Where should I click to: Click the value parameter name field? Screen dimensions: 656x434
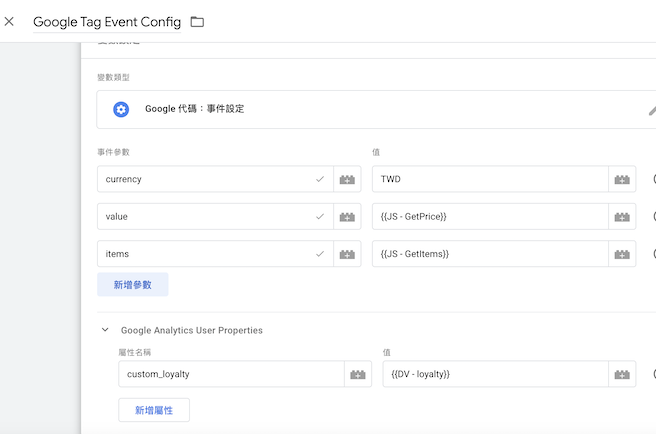(215, 216)
